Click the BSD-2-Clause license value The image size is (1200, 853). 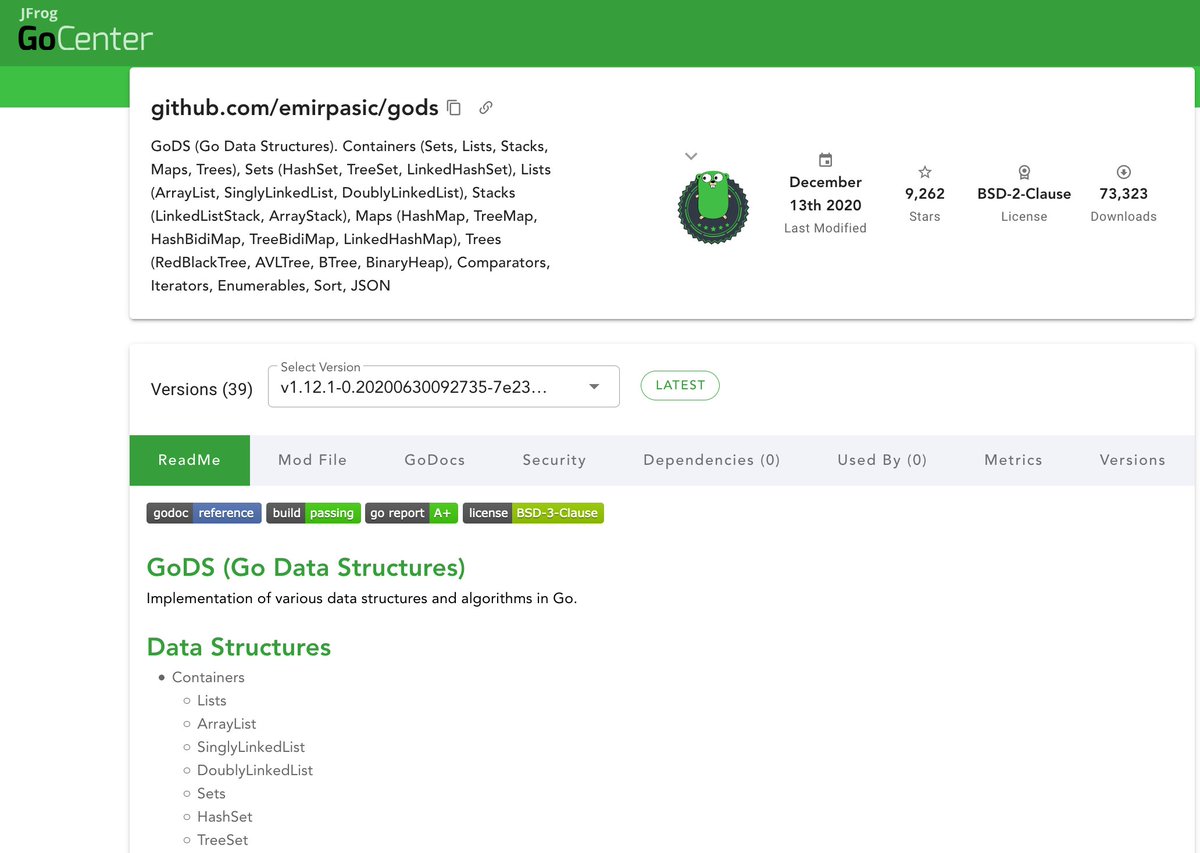tap(1024, 194)
